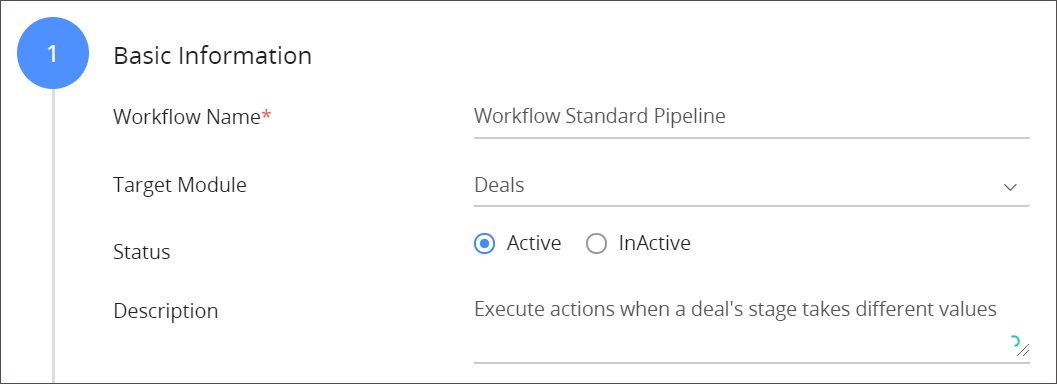
Task: Click the Active option label text
Action: point(534,243)
